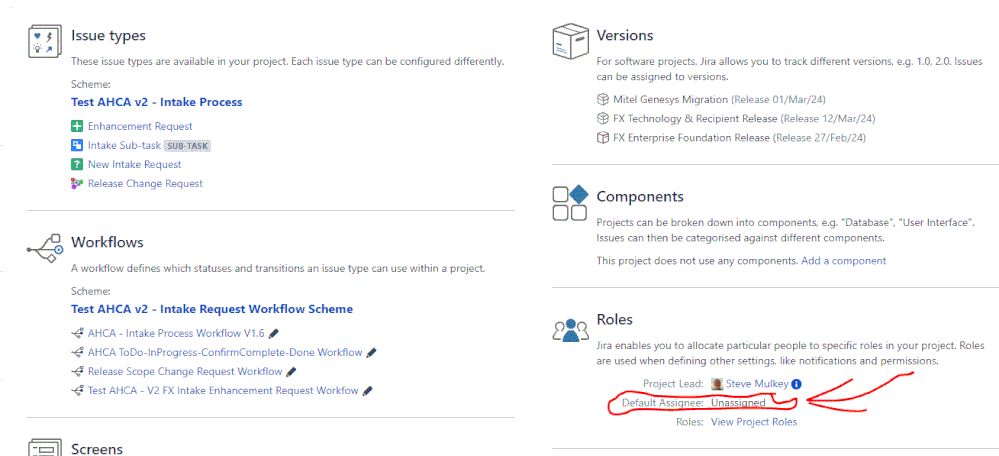Open the Mitel Genesys Migration version
This screenshot has height=456, width=999.
(670, 99)
